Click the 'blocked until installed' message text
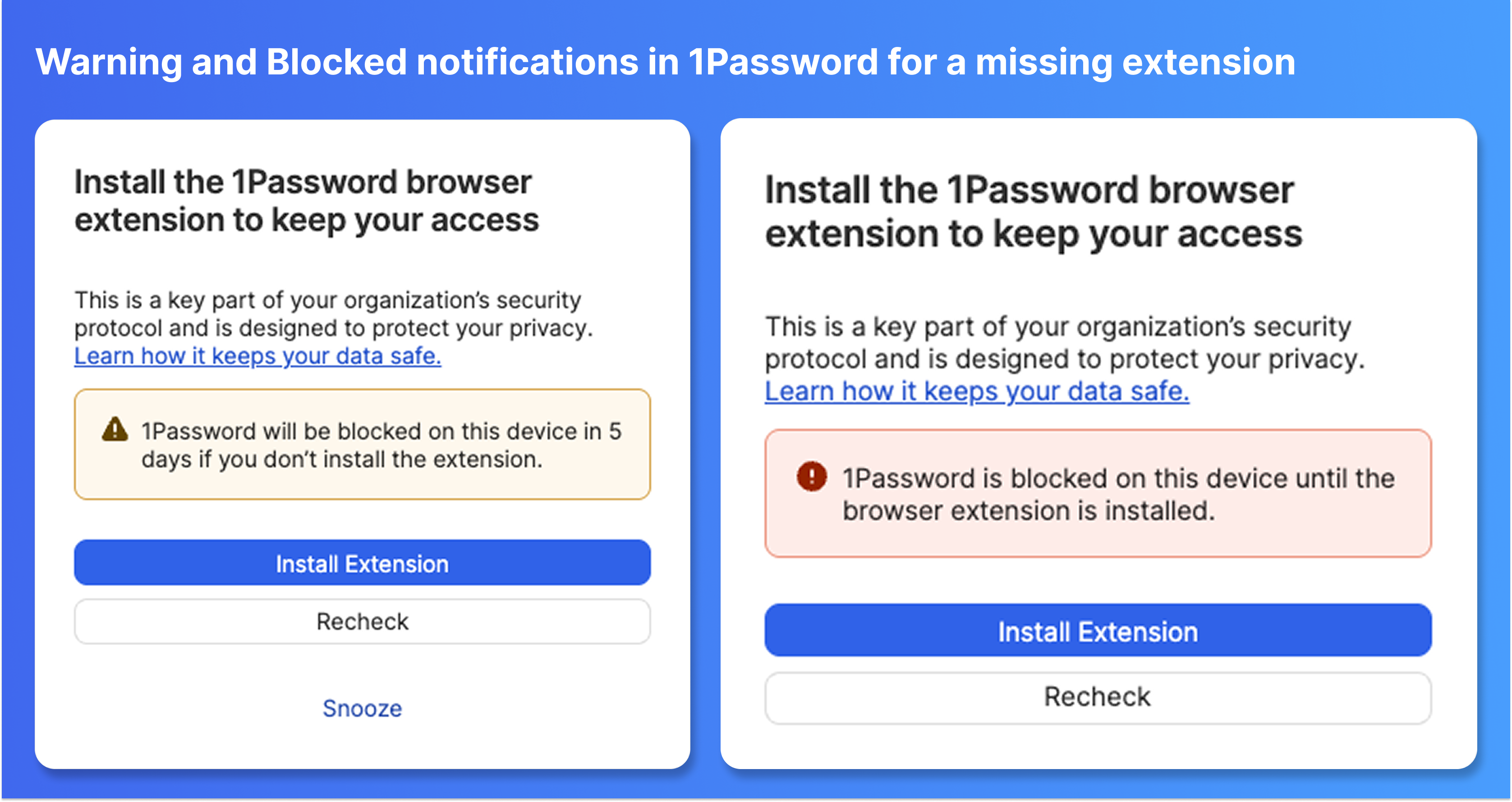Viewport: 1512px width, 802px height. tap(1118, 494)
